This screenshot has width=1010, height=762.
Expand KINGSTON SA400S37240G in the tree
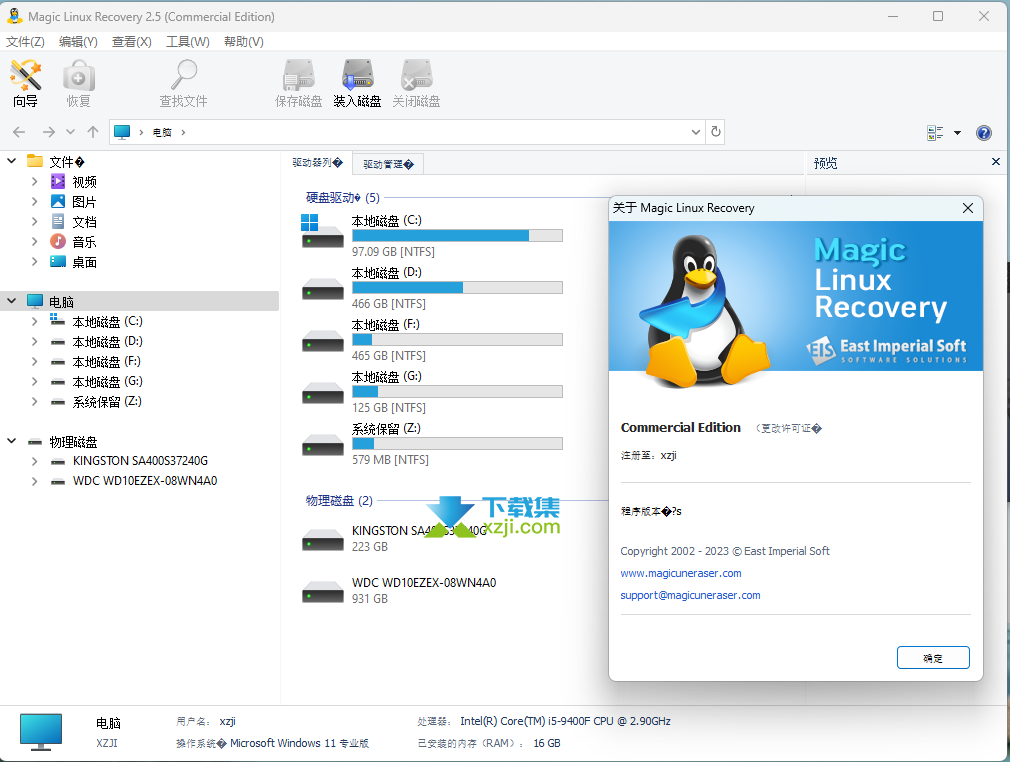pyautogui.click(x=35, y=461)
